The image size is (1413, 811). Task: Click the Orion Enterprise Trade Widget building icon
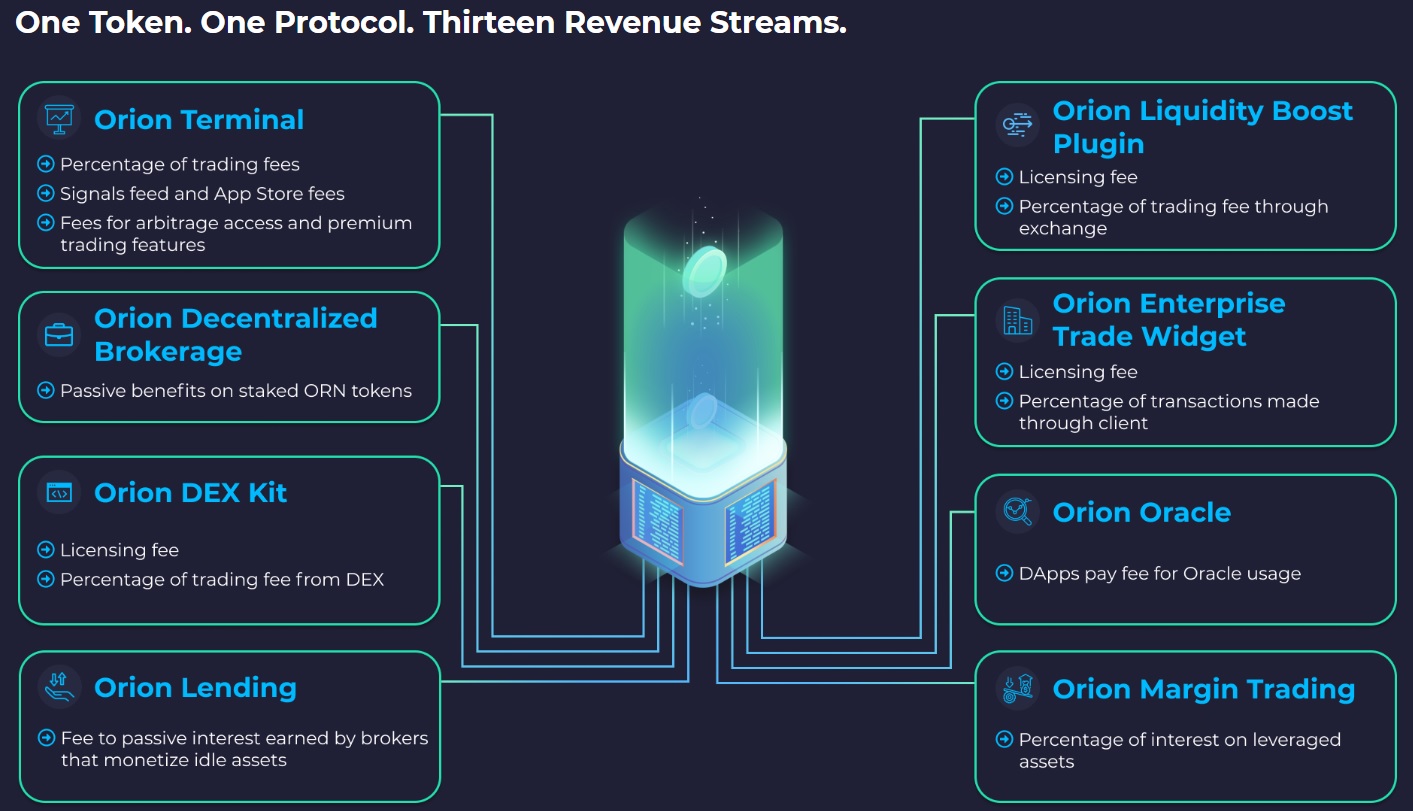click(x=1017, y=320)
